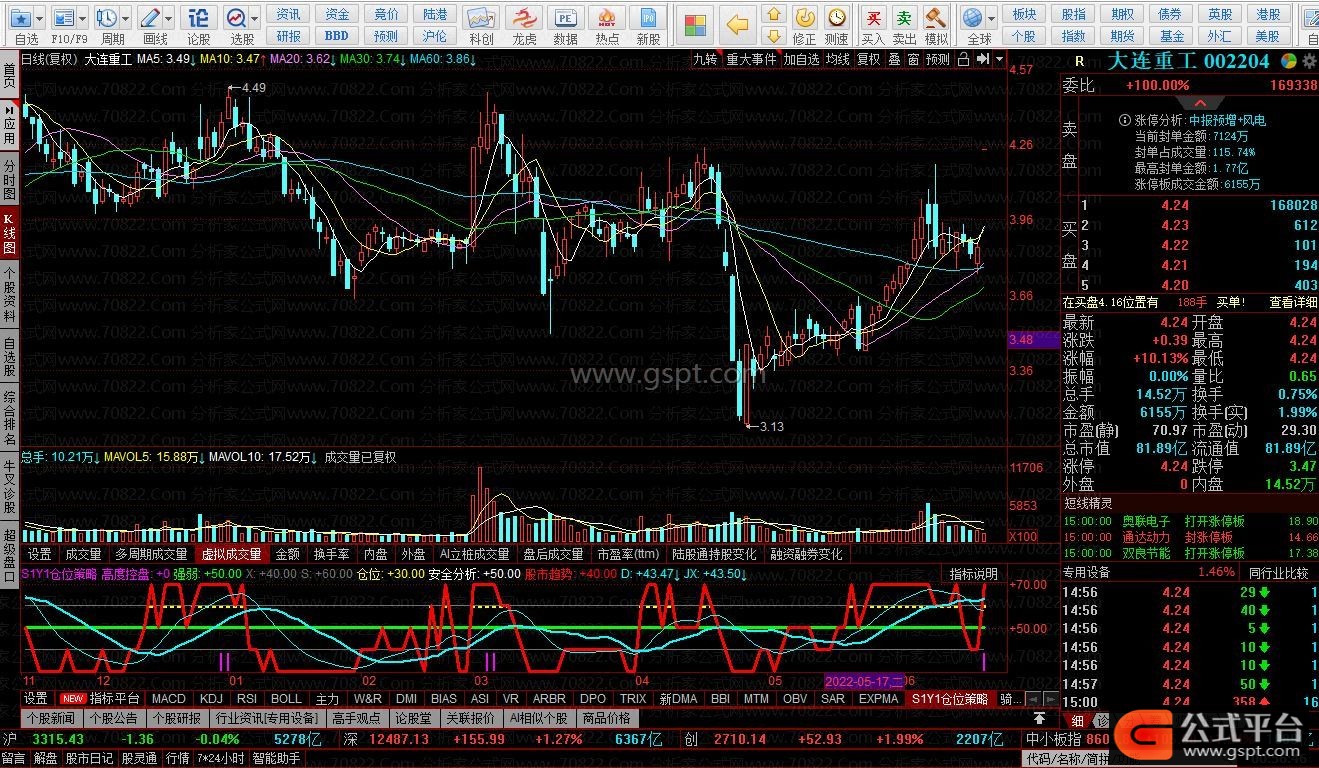
Task: Click 同行业比较 in the right panel
Action: tap(1279, 573)
